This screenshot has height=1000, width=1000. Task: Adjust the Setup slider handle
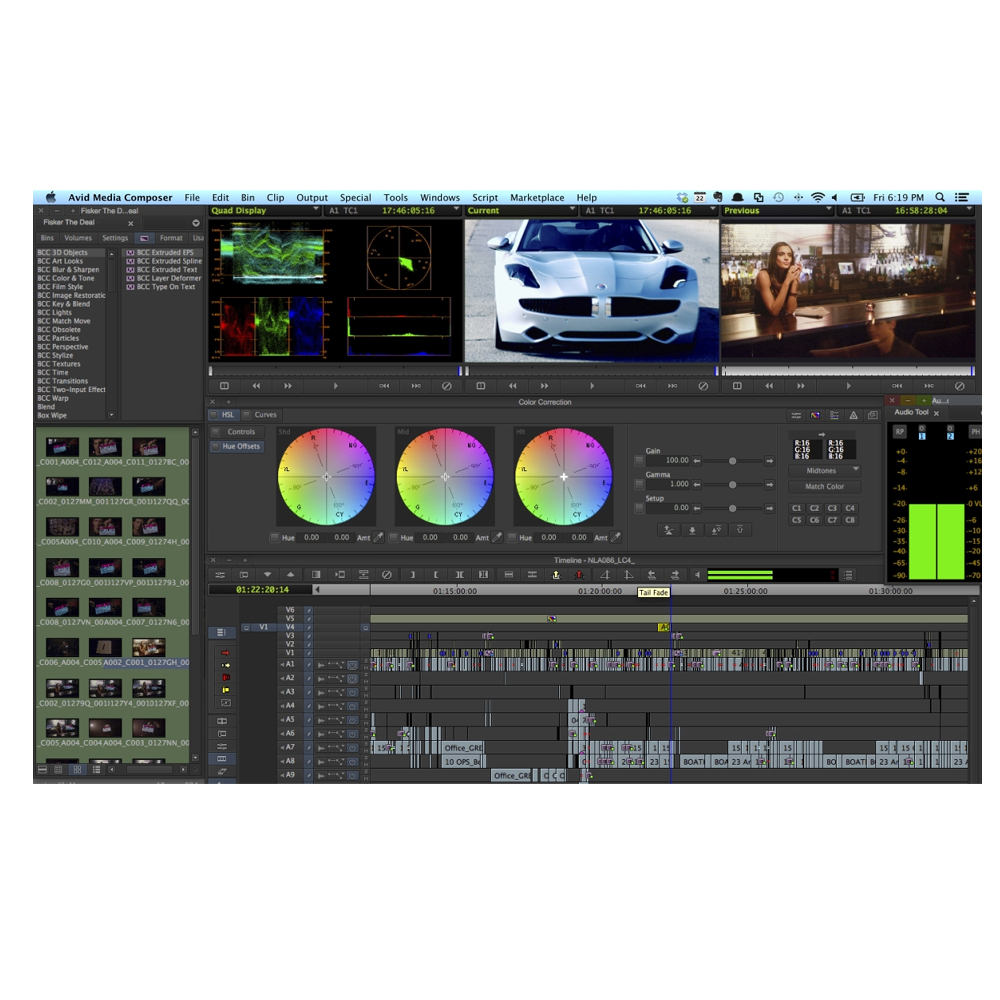733,508
